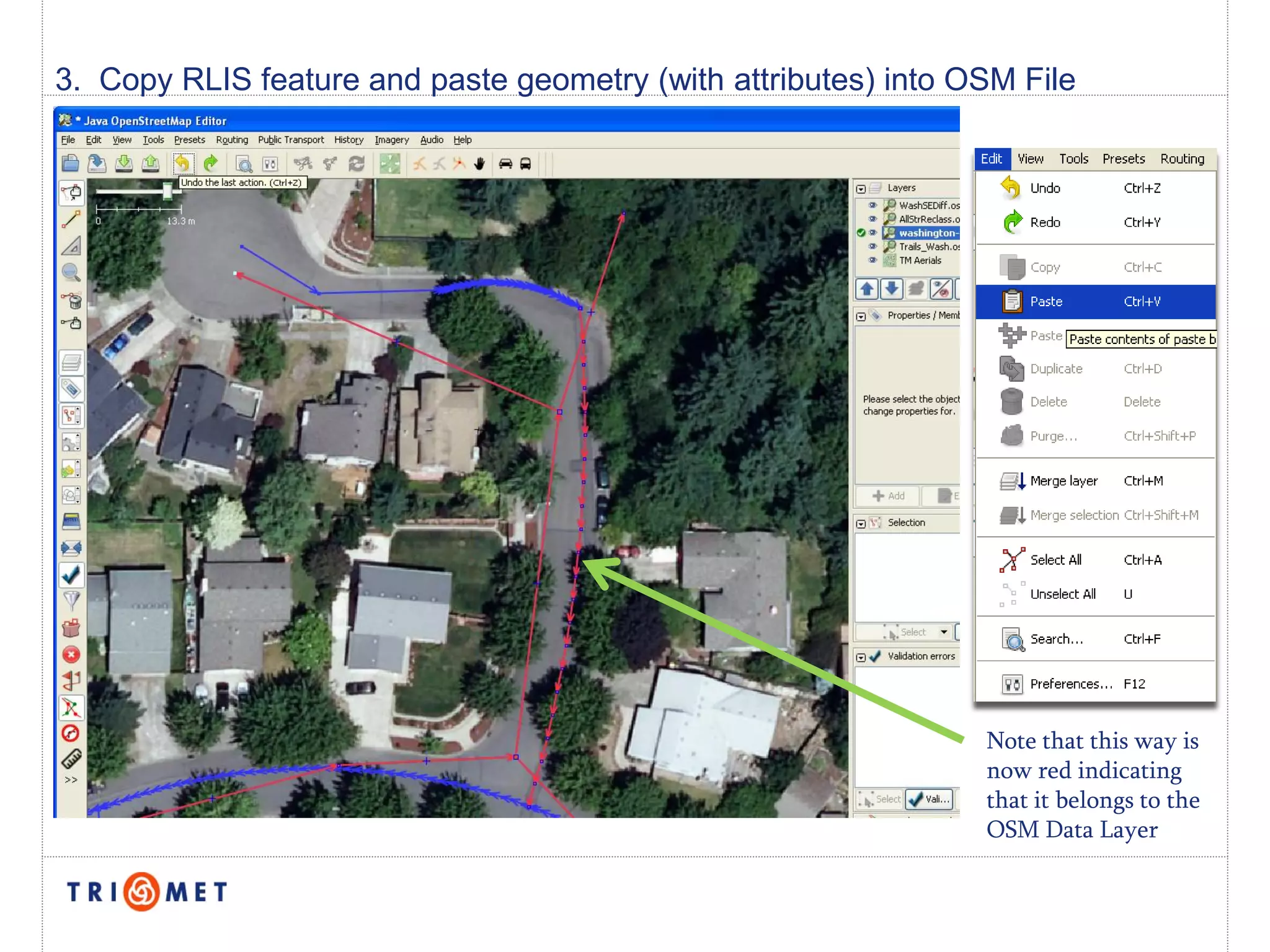This screenshot has height=952, width=1270.
Task: Choose Search... in Edit menu
Action: click(1096, 639)
